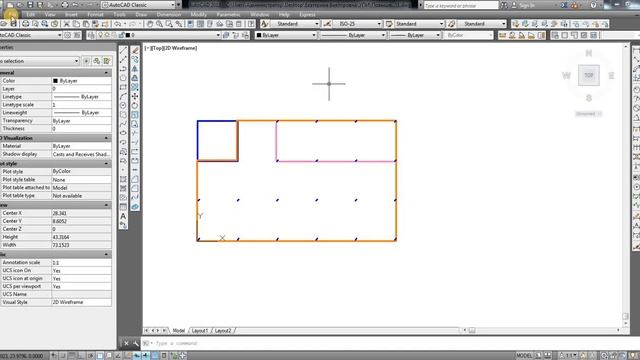Image resolution: width=640 pixels, height=360 pixels.
Task: Select the Mirror modify tool
Action: click(135, 69)
